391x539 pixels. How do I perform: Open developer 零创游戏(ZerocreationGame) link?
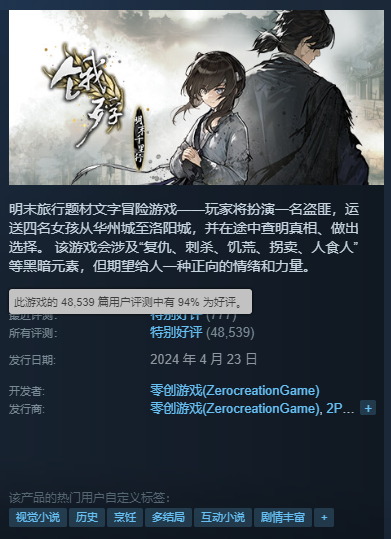235,390
